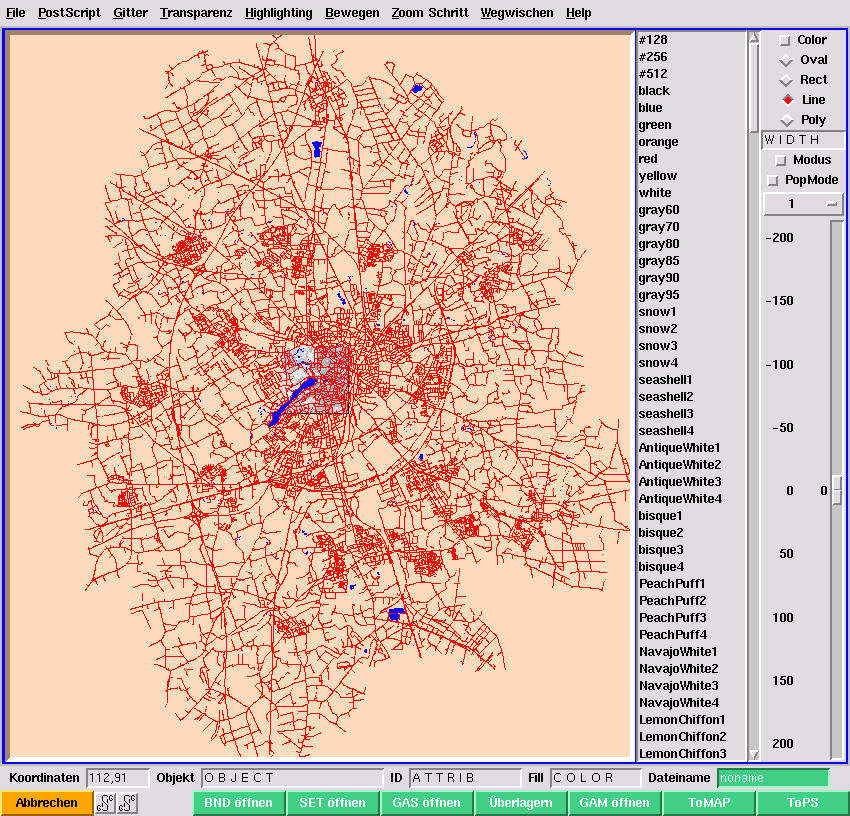850x816 pixels.
Task: Expand the Transparenz menu
Action: point(196,13)
